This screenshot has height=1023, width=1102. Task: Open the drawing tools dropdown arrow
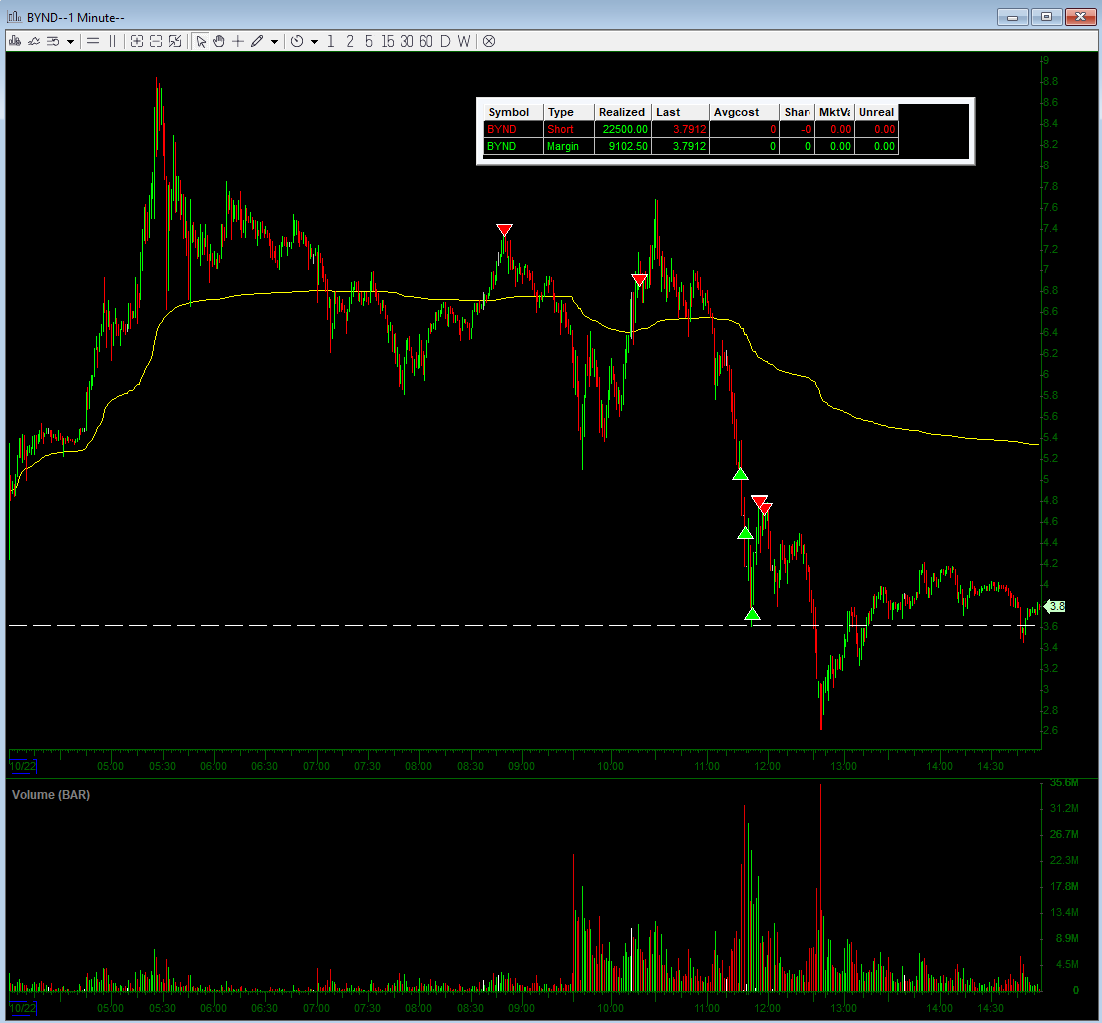point(274,42)
